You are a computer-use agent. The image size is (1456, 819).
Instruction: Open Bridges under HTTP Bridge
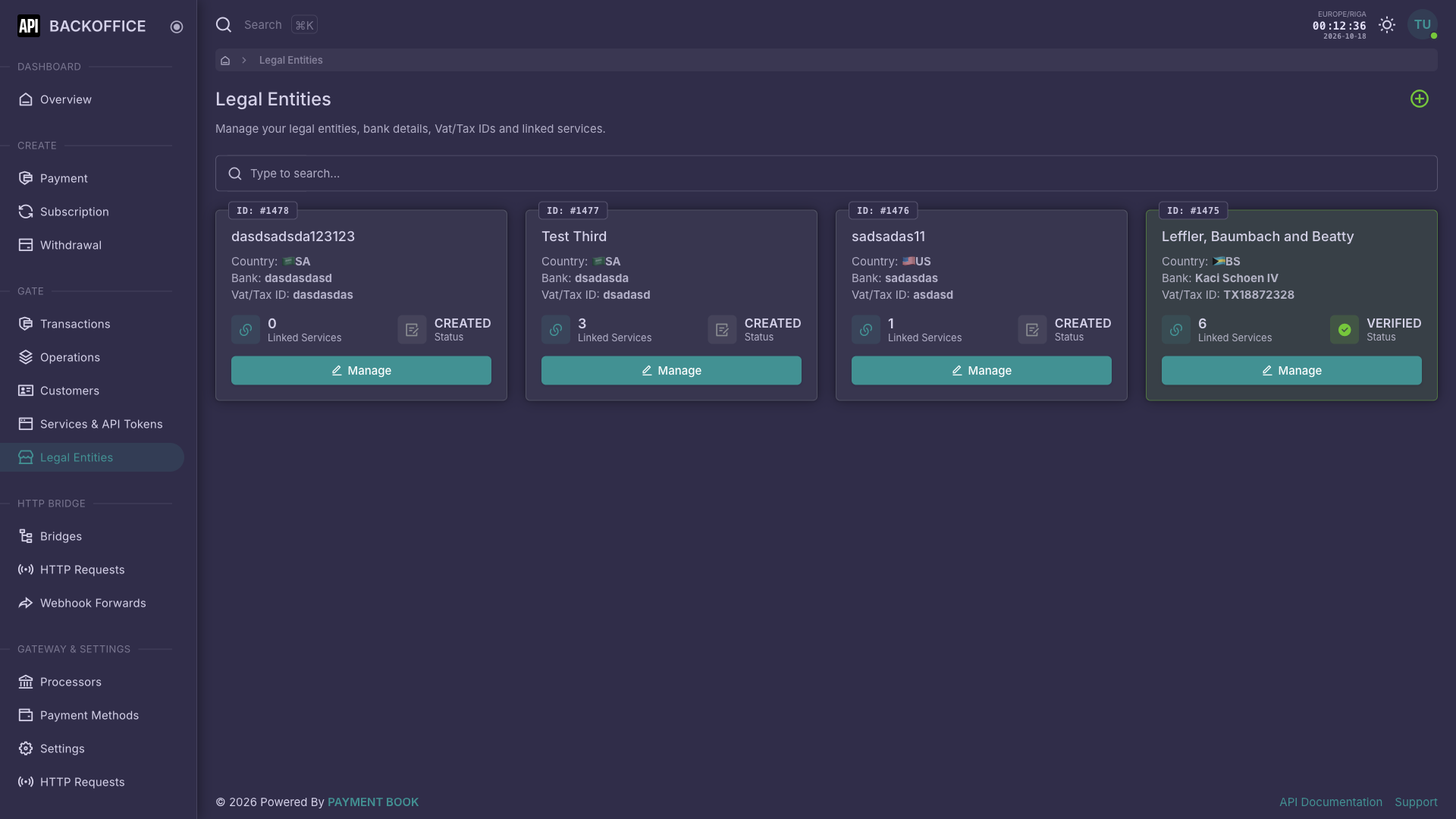pos(92,536)
